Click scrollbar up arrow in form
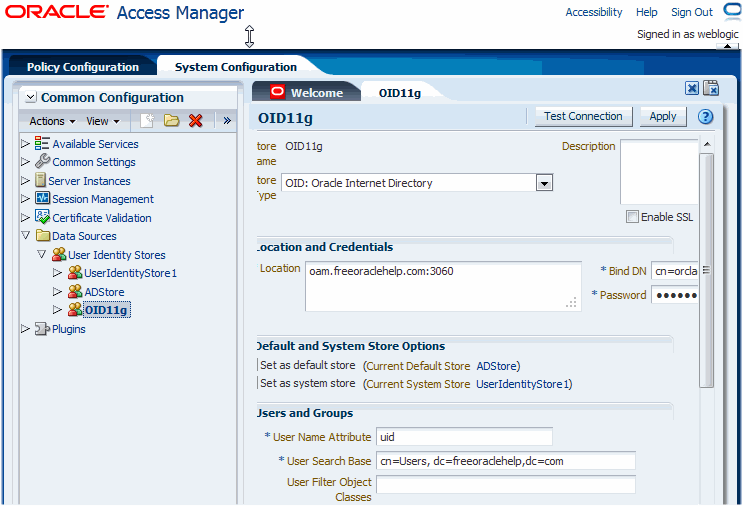Image resolution: width=743 pixels, height=506 pixels. [707, 144]
